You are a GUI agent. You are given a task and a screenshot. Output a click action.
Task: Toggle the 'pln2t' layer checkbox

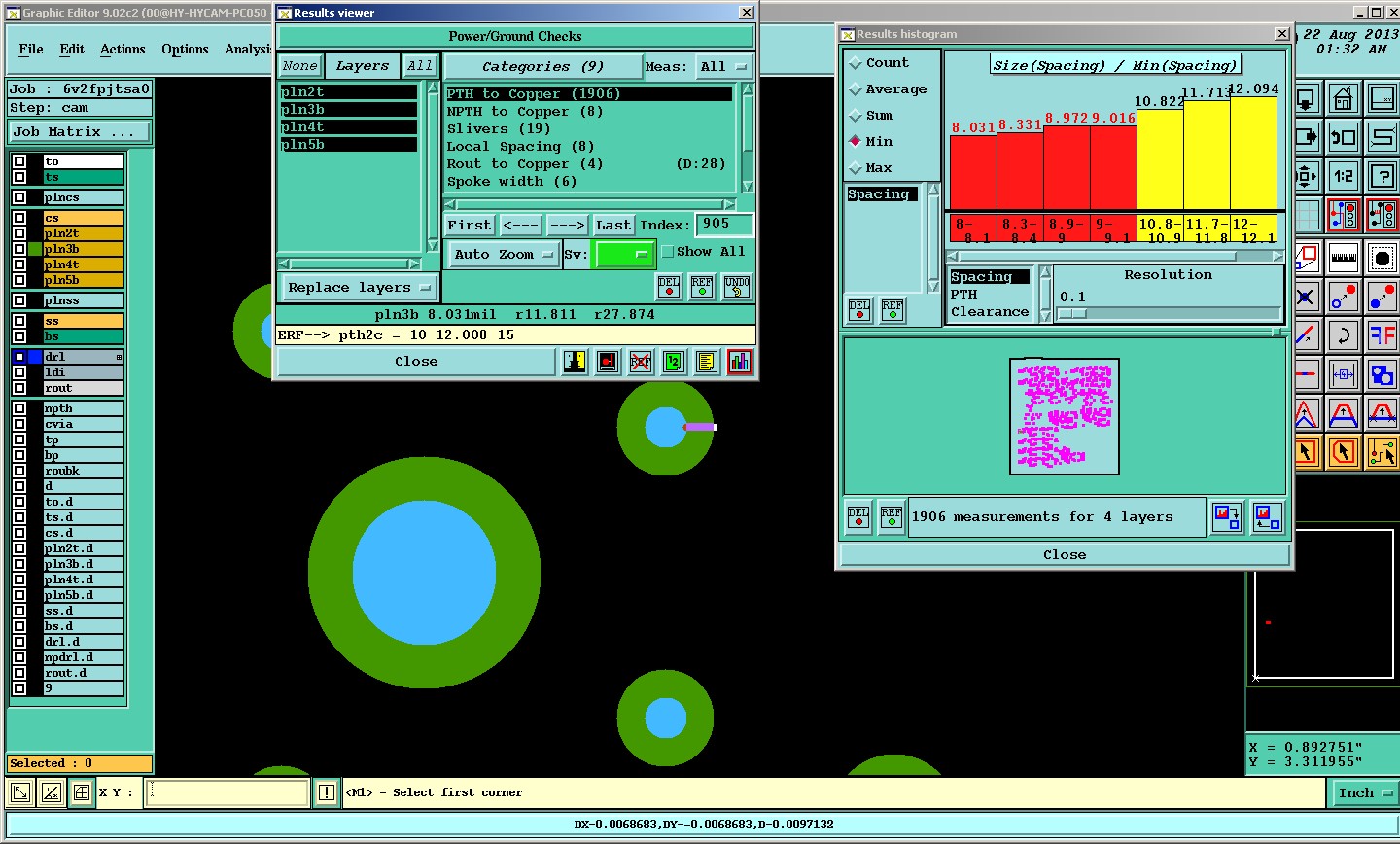[x=19, y=233]
